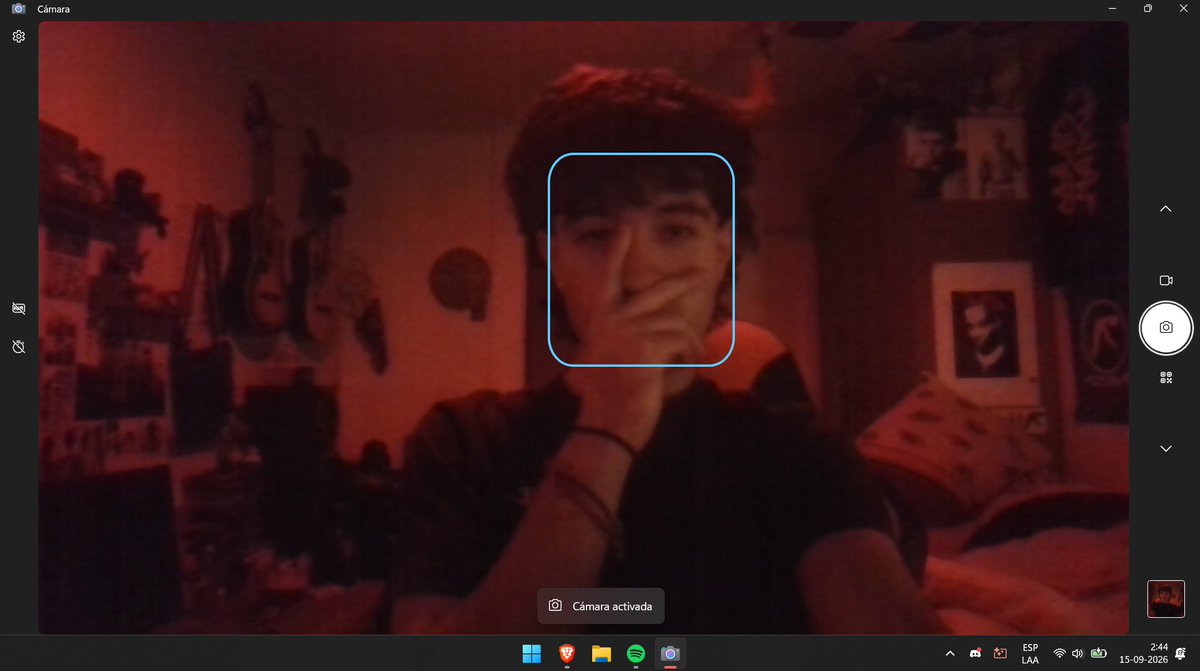Open Discord from the system tray
The image size is (1200, 671).
(x=975, y=653)
